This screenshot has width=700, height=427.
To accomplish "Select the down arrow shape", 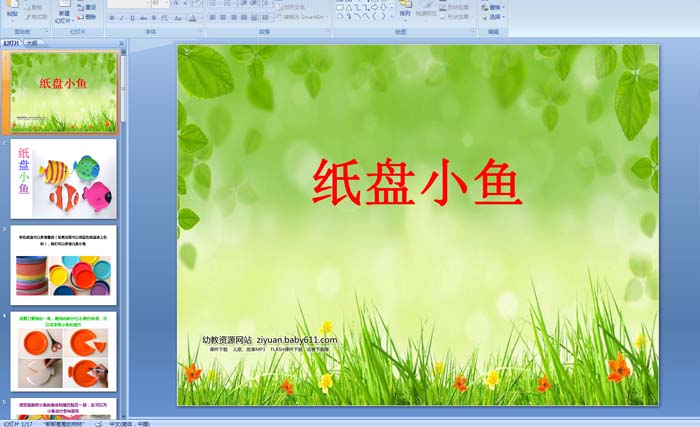I will point(383,8).
